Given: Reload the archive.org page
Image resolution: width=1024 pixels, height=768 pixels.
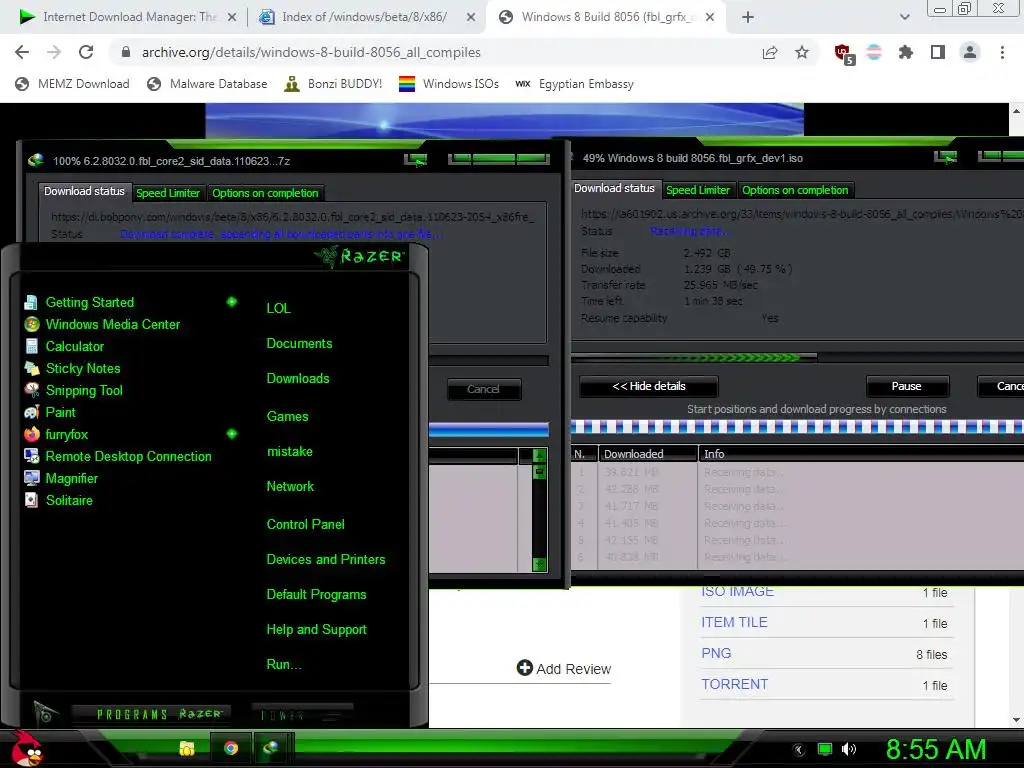Looking at the screenshot, I should [86, 52].
